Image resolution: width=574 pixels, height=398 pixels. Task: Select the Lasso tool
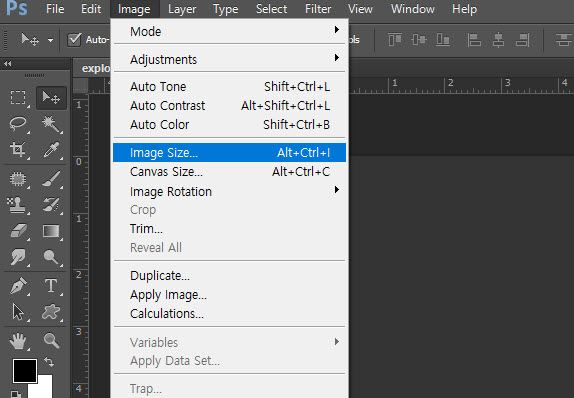pyautogui.click(x=18, y=124)
